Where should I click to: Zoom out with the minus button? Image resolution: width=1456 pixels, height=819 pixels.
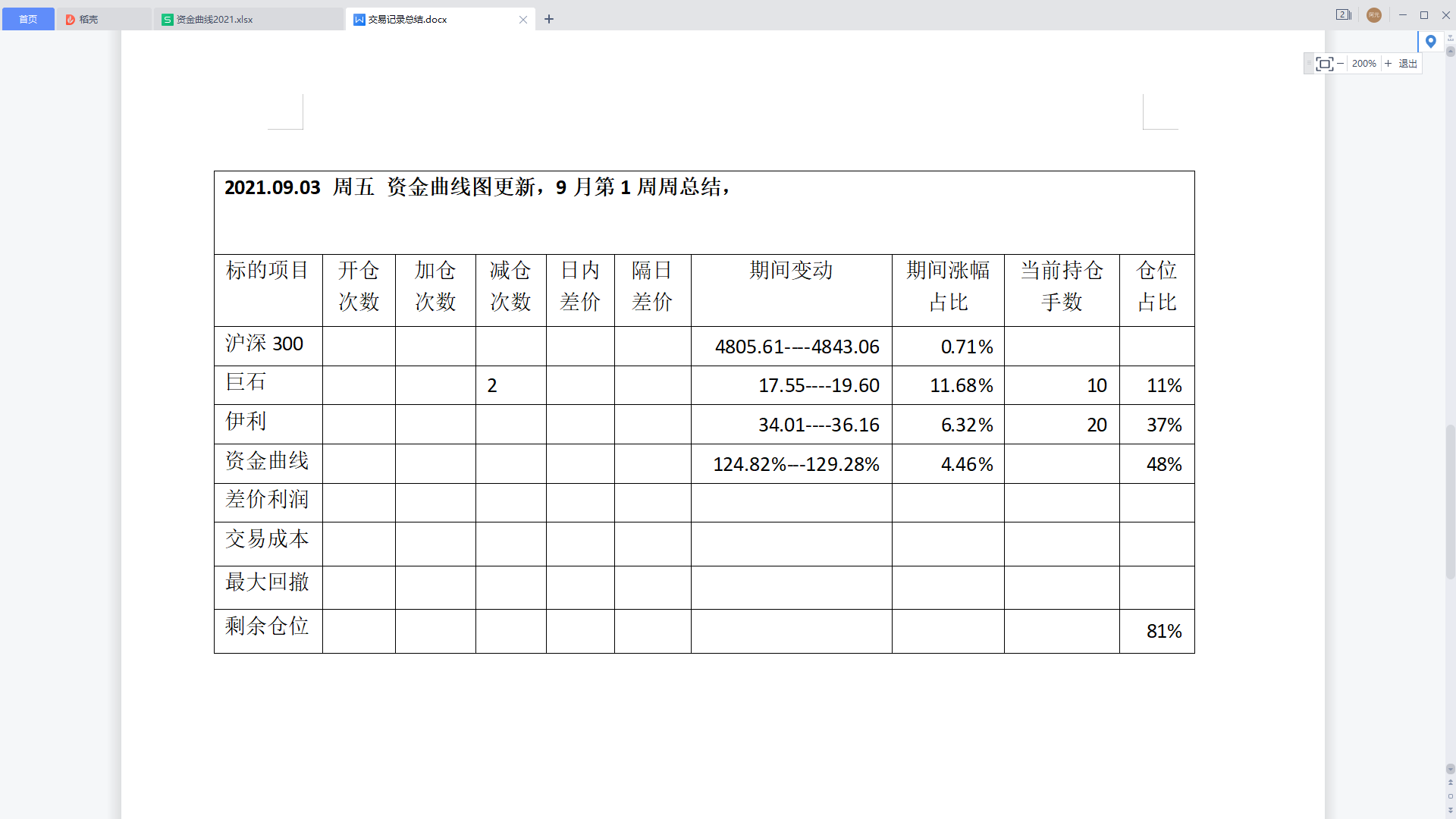click(x=1341, y=64)
